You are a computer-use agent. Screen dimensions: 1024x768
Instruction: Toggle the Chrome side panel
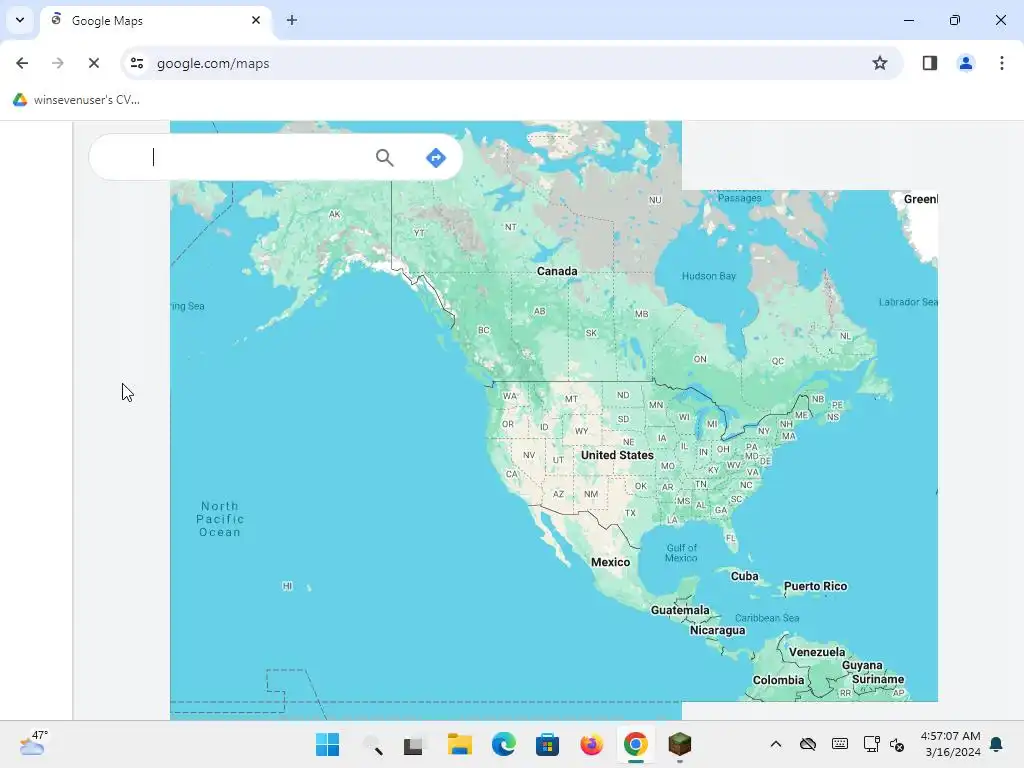click(930, 63)
